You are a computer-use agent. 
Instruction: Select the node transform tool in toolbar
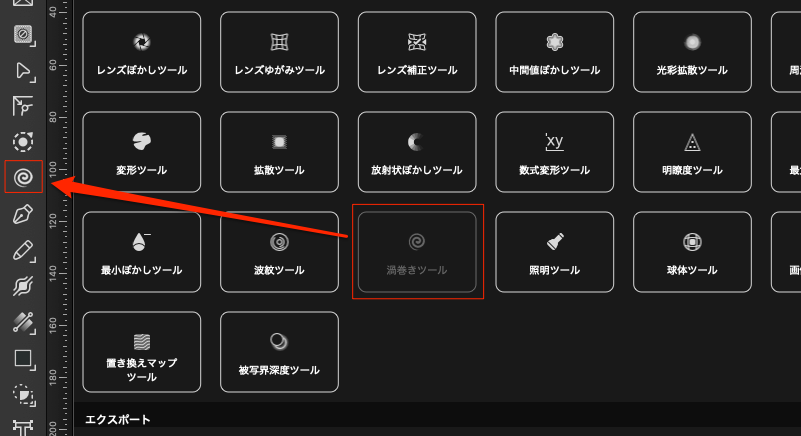(x=23, y=106)
